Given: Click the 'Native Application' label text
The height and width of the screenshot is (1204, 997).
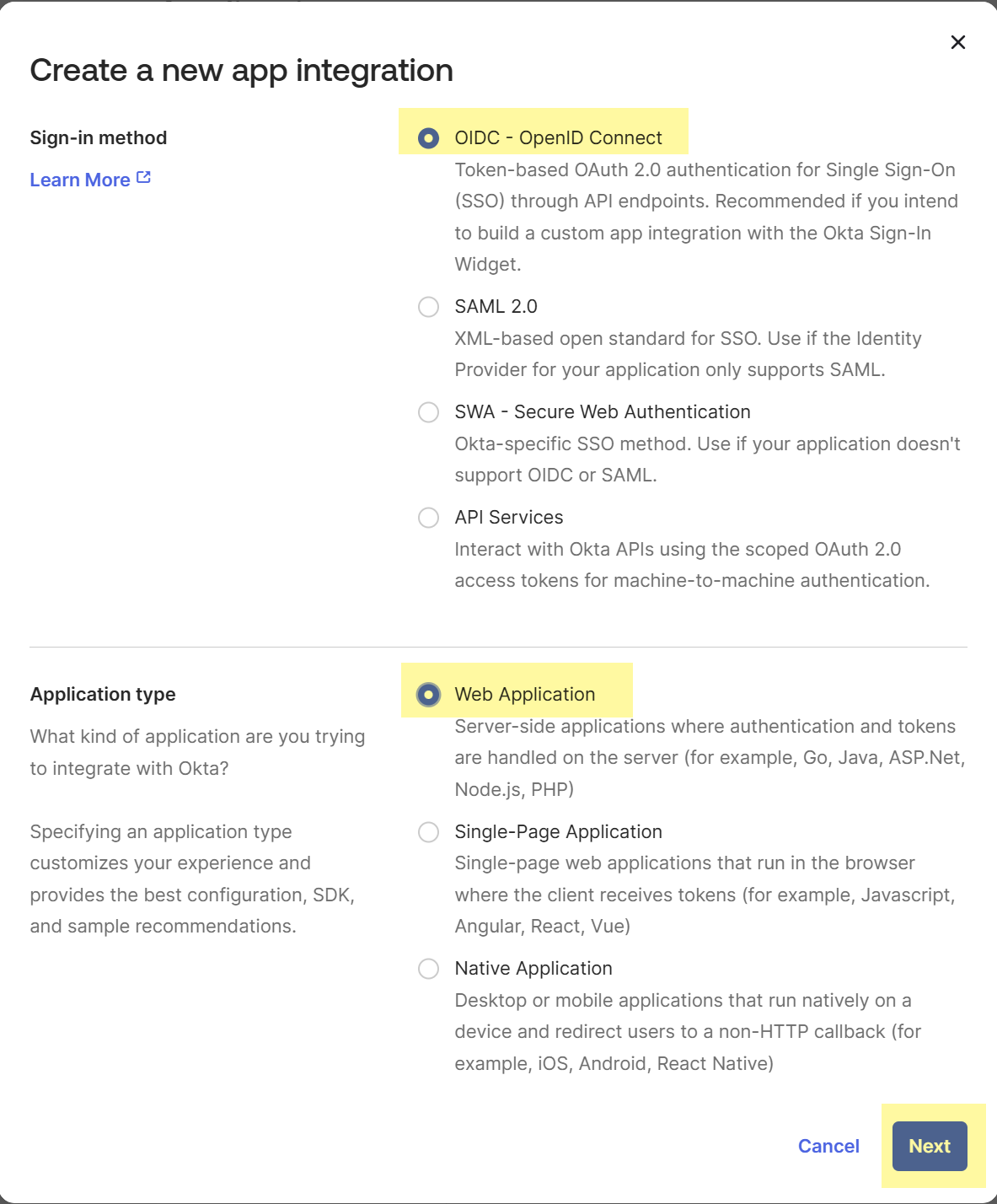Looking at the screenshot, I should (x=533, y=968).
